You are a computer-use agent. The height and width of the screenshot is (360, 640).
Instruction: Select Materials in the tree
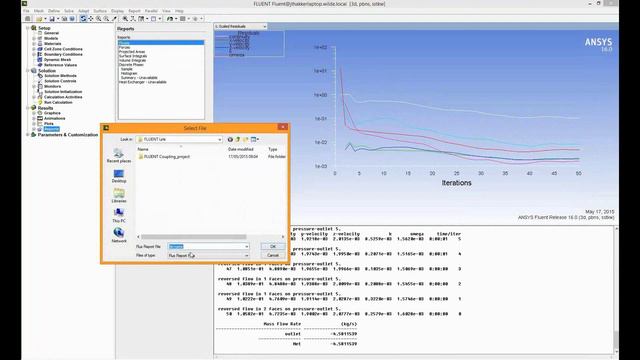(53, 44)
